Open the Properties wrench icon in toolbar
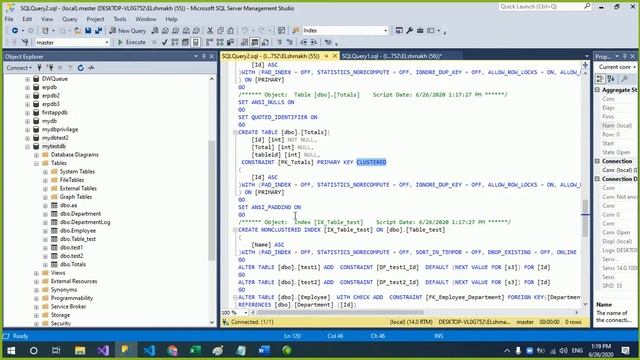Viewport: 640px width, 360px height. 409,31
